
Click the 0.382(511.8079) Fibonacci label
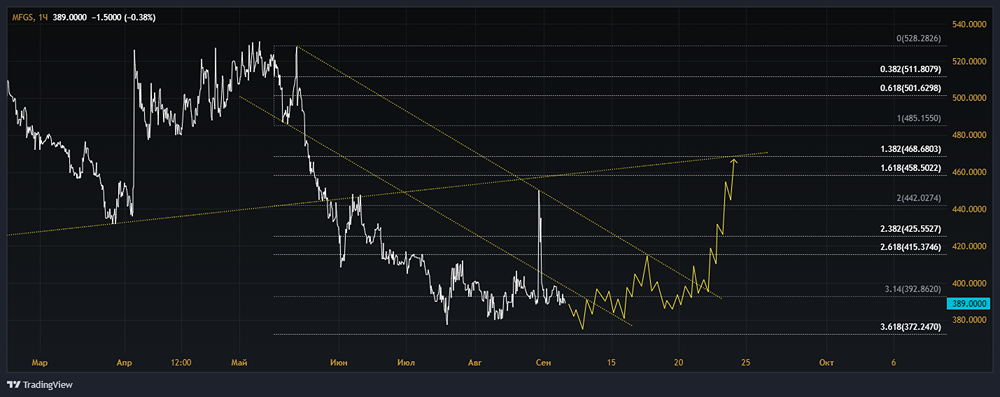pos(911,69)
